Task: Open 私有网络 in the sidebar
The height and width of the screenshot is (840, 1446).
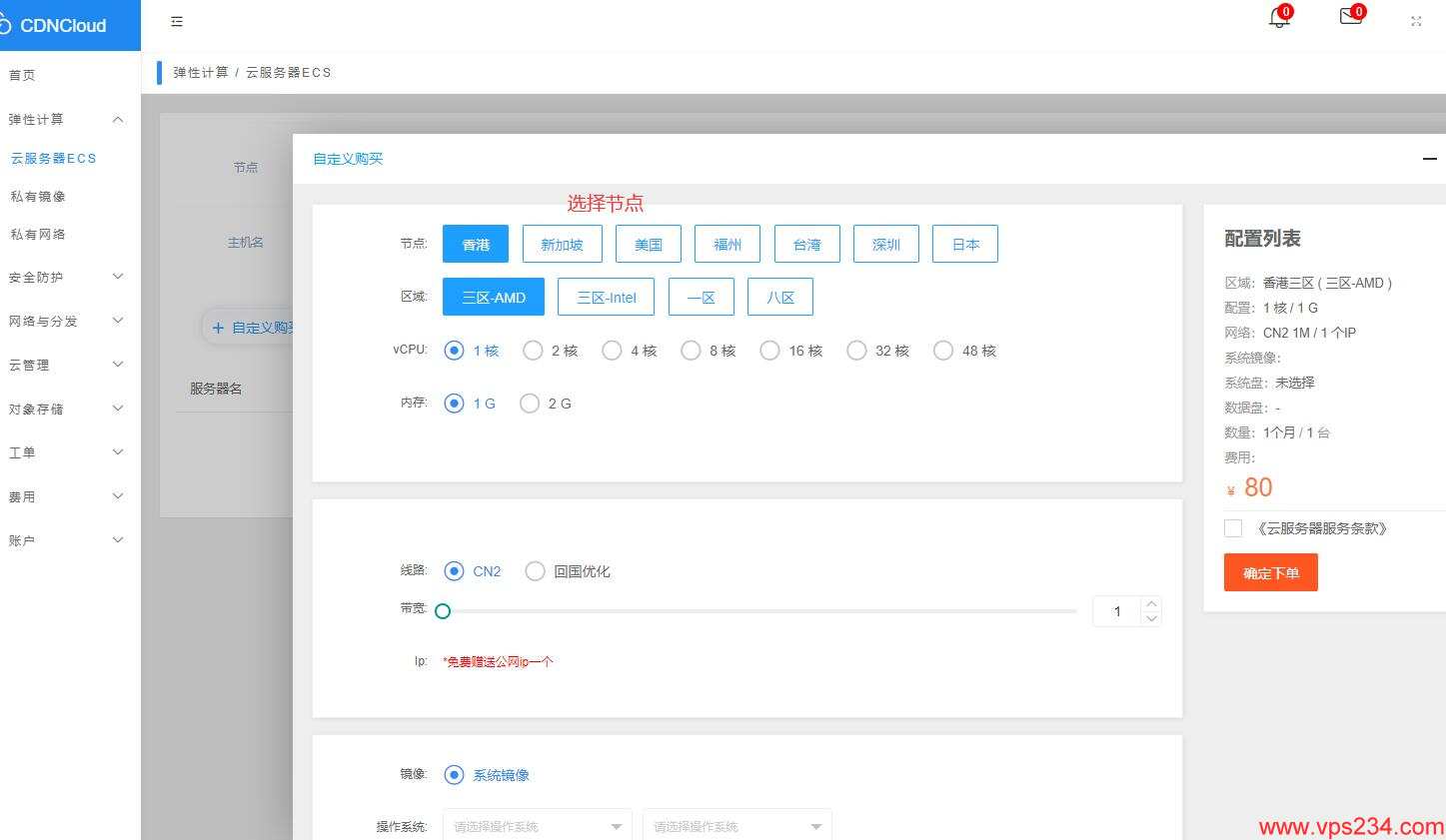Action: point(38,234)
